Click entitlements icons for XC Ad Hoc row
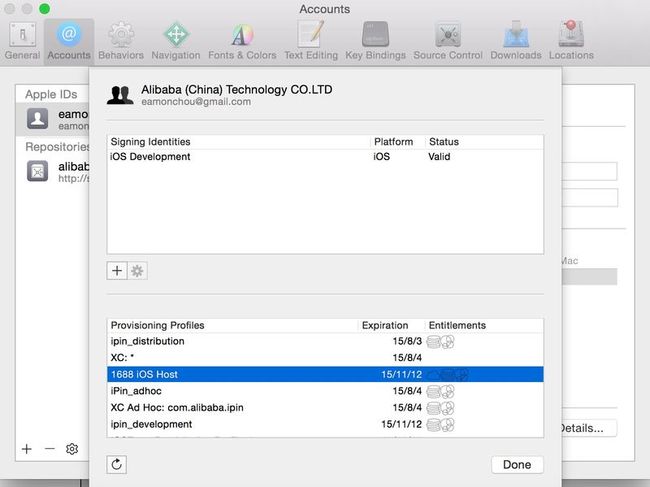 (x=440, y=408)
